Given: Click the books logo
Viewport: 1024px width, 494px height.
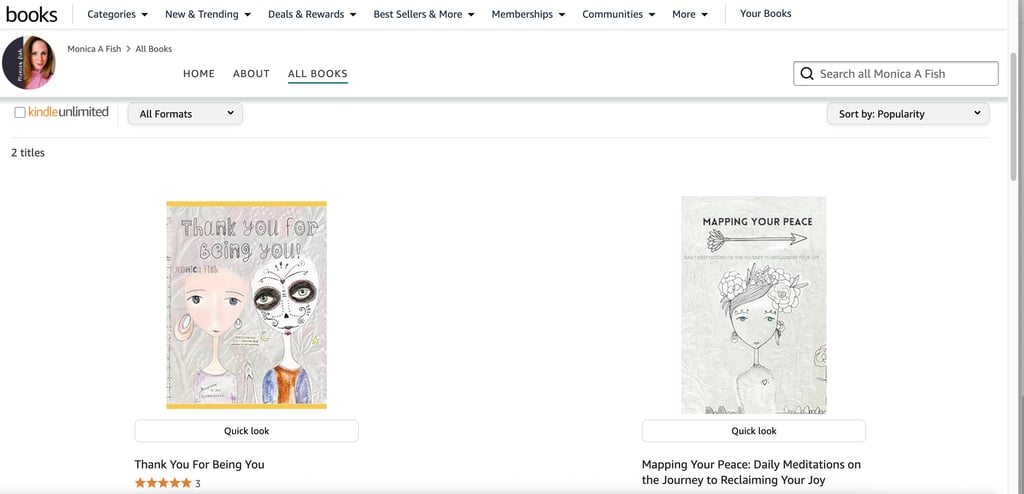Looking at the screenshot, I should 31,14.
